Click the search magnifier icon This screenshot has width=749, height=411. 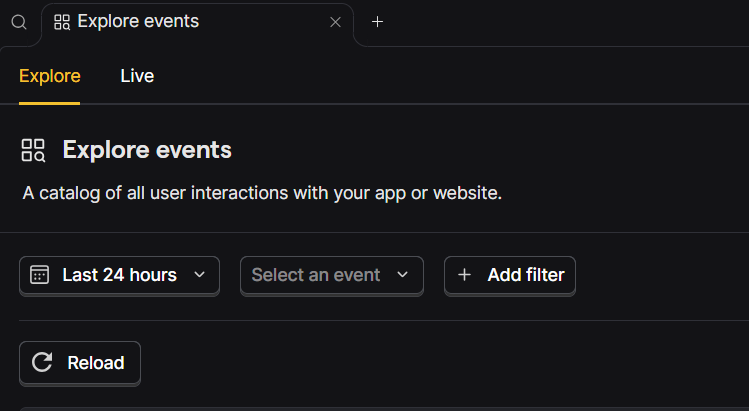19,22
